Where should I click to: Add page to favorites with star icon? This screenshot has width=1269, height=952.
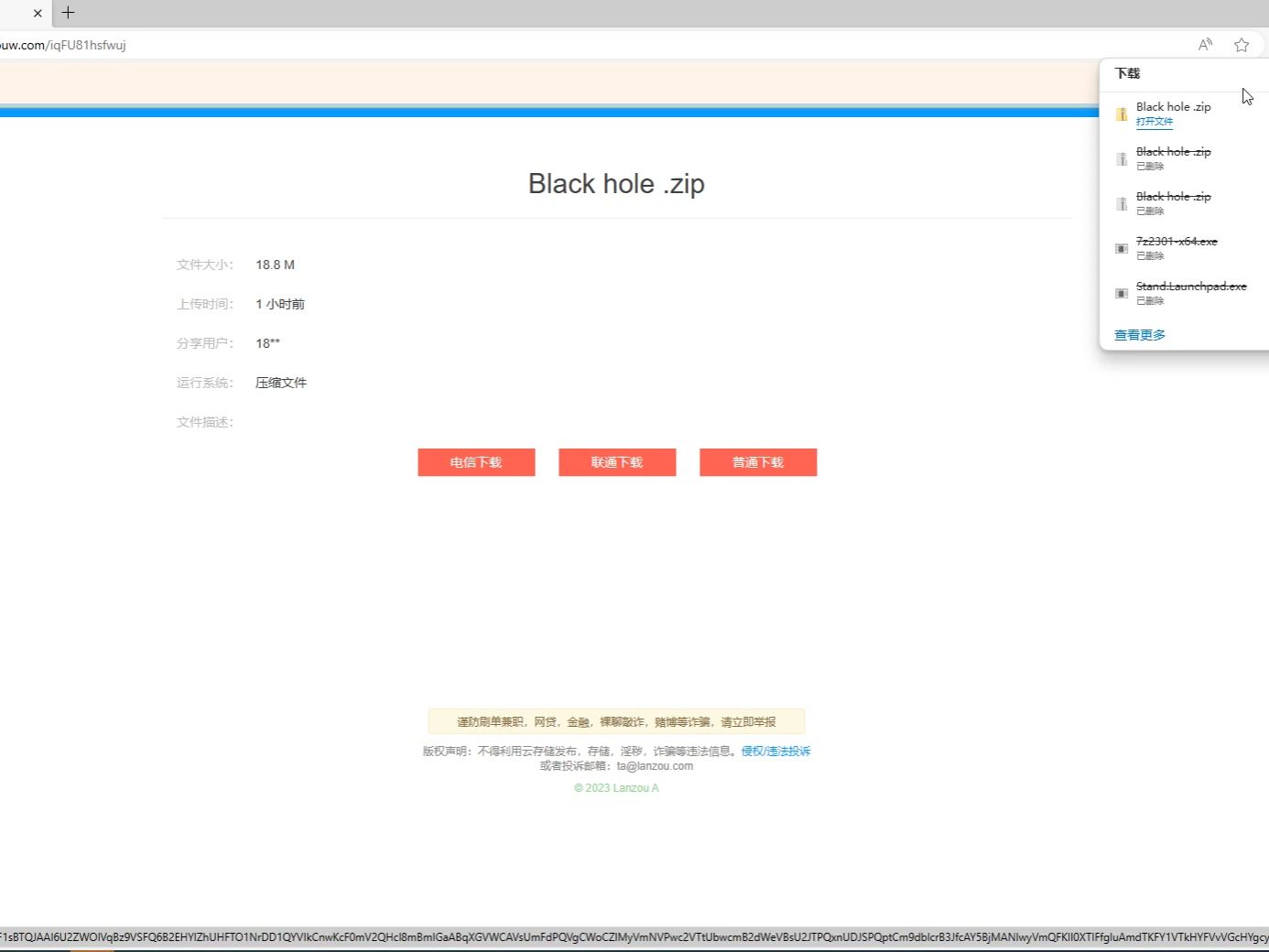[1242, 45]
